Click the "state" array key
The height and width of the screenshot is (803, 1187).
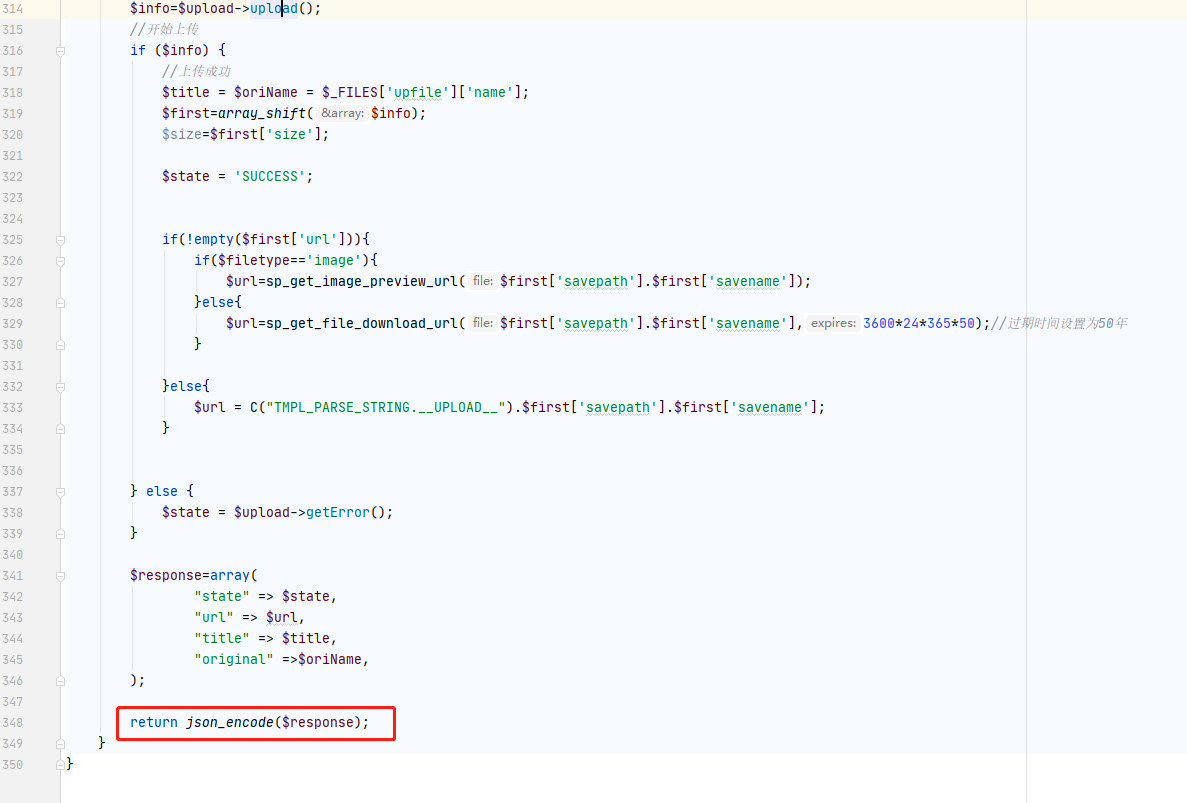(222, 596)
